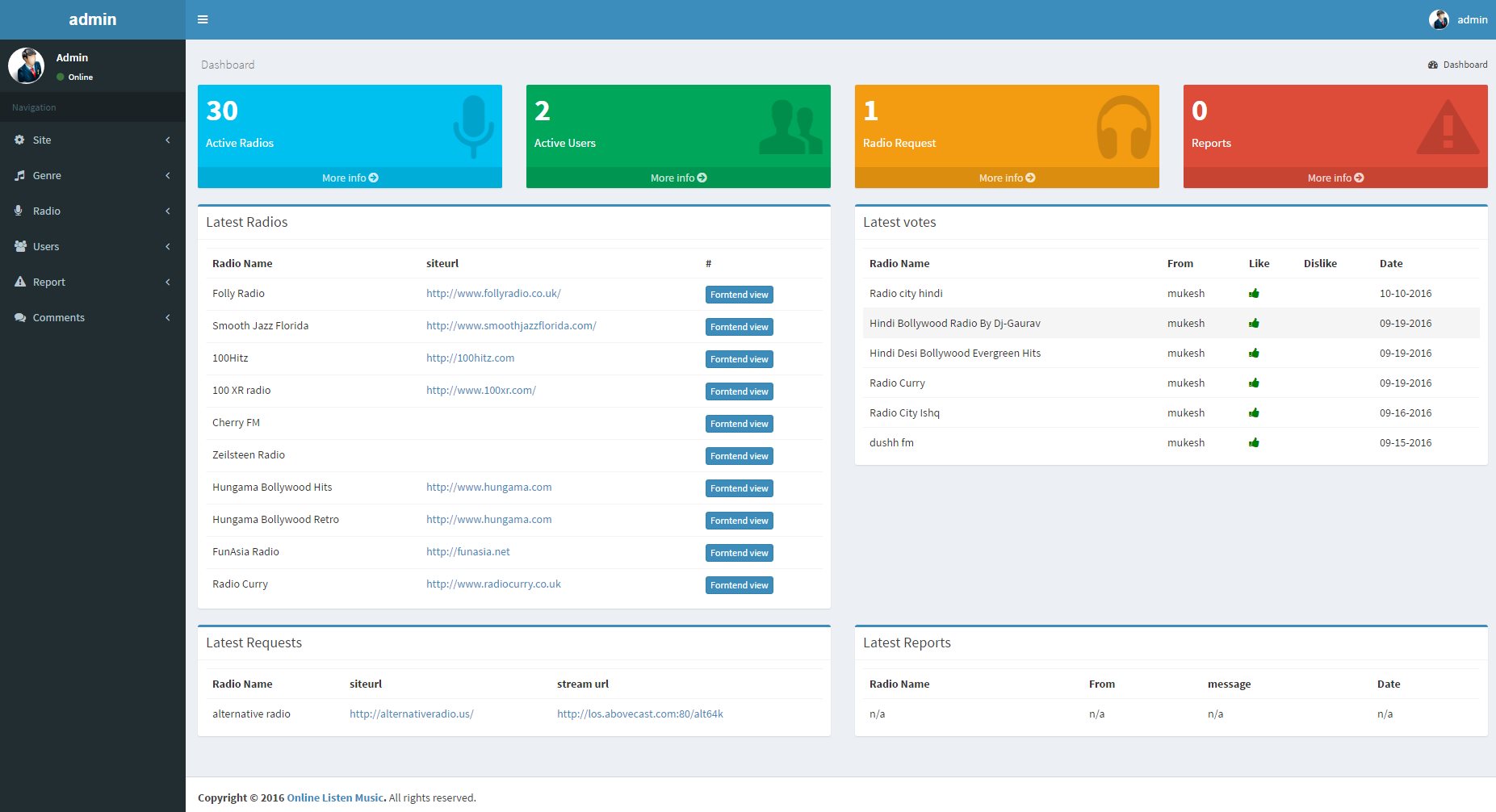The height and width of the screenshot is (812, 1496).
Task: Click the thumbs-up like for dushh fm
Action: pyautogui.click(x=1255, y=442)
